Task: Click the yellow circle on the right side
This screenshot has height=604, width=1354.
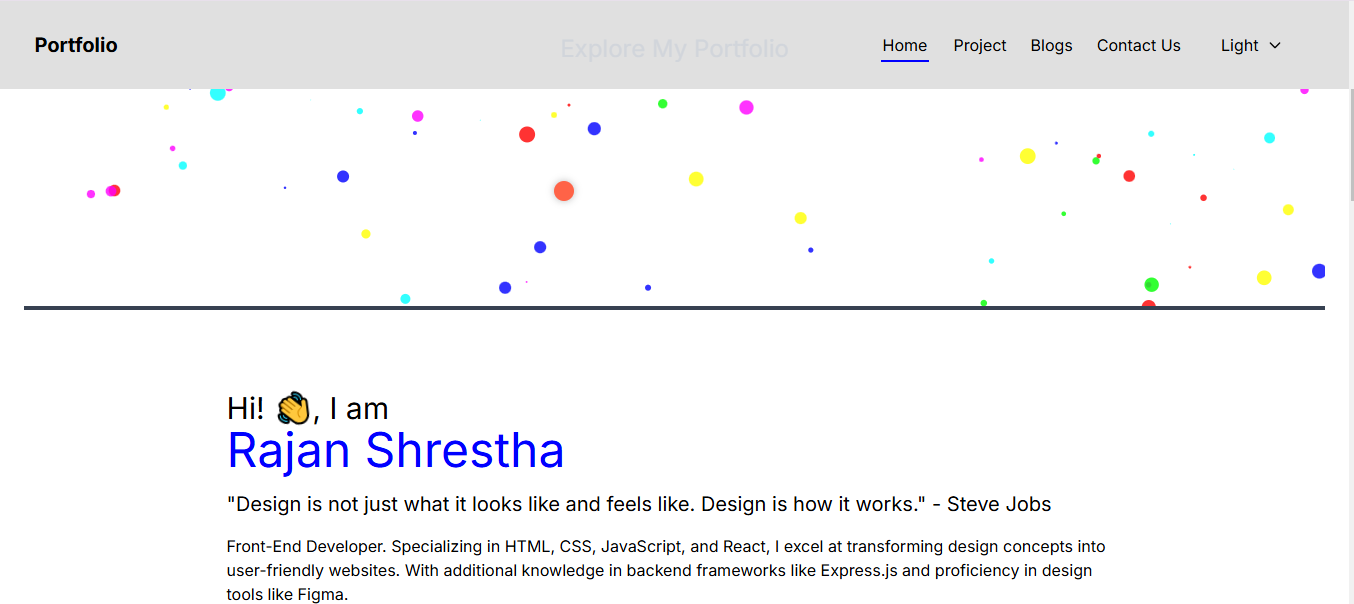Action: click(1026, 156)
